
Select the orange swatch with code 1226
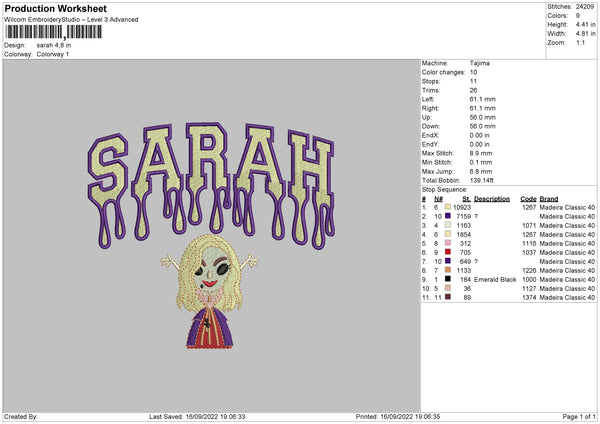tap(449, 270)
